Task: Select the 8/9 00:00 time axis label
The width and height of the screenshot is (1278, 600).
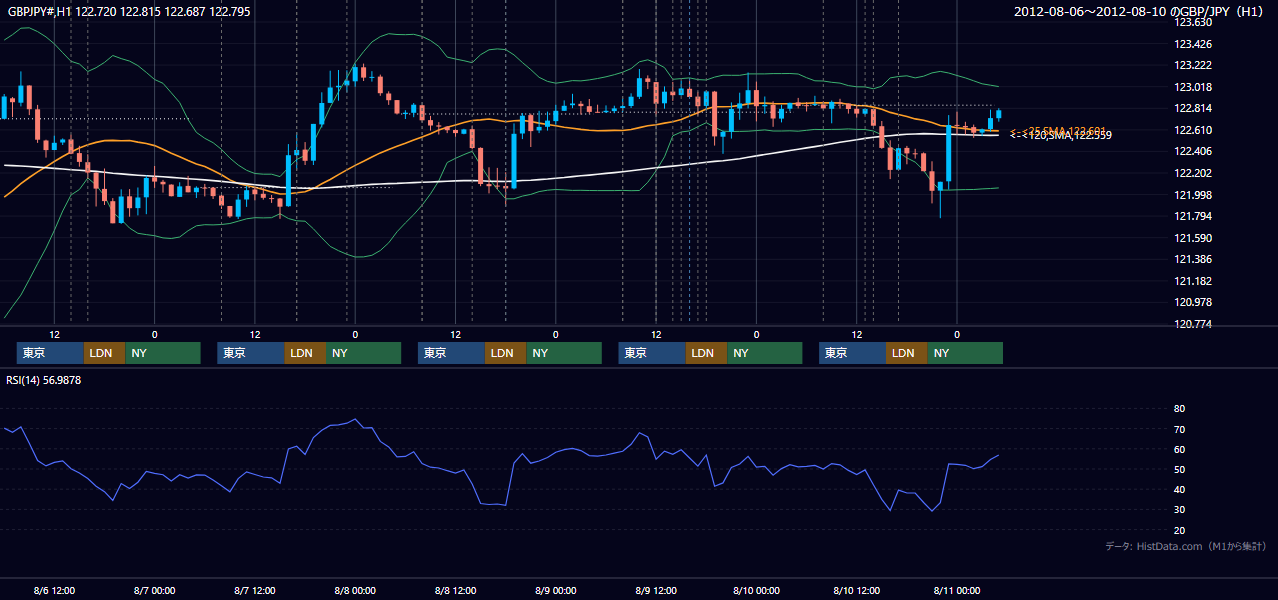Action: pyautogui.click(x=555, y=591)
